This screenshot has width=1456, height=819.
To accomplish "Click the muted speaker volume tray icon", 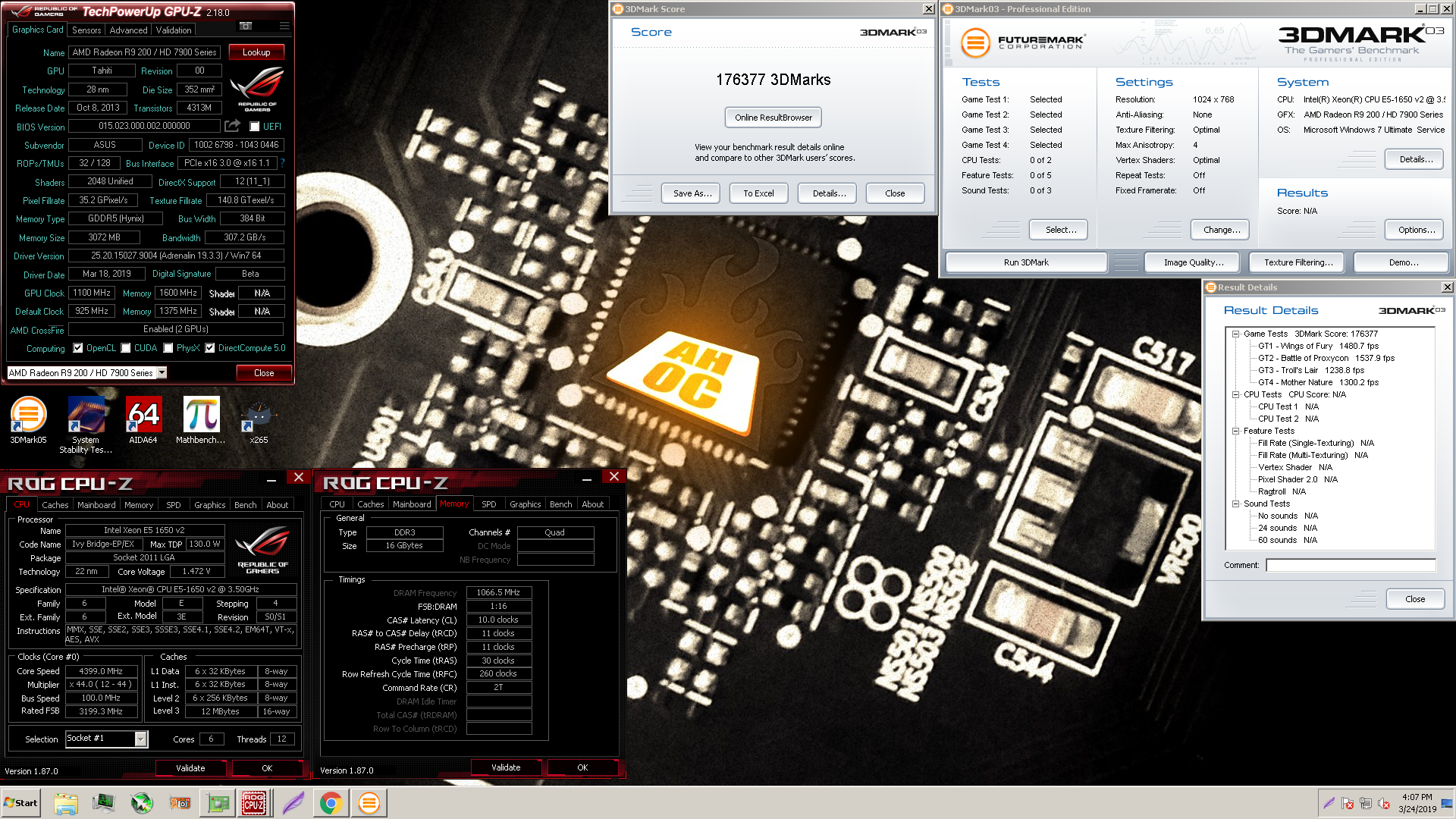I will pos(1384,803).
